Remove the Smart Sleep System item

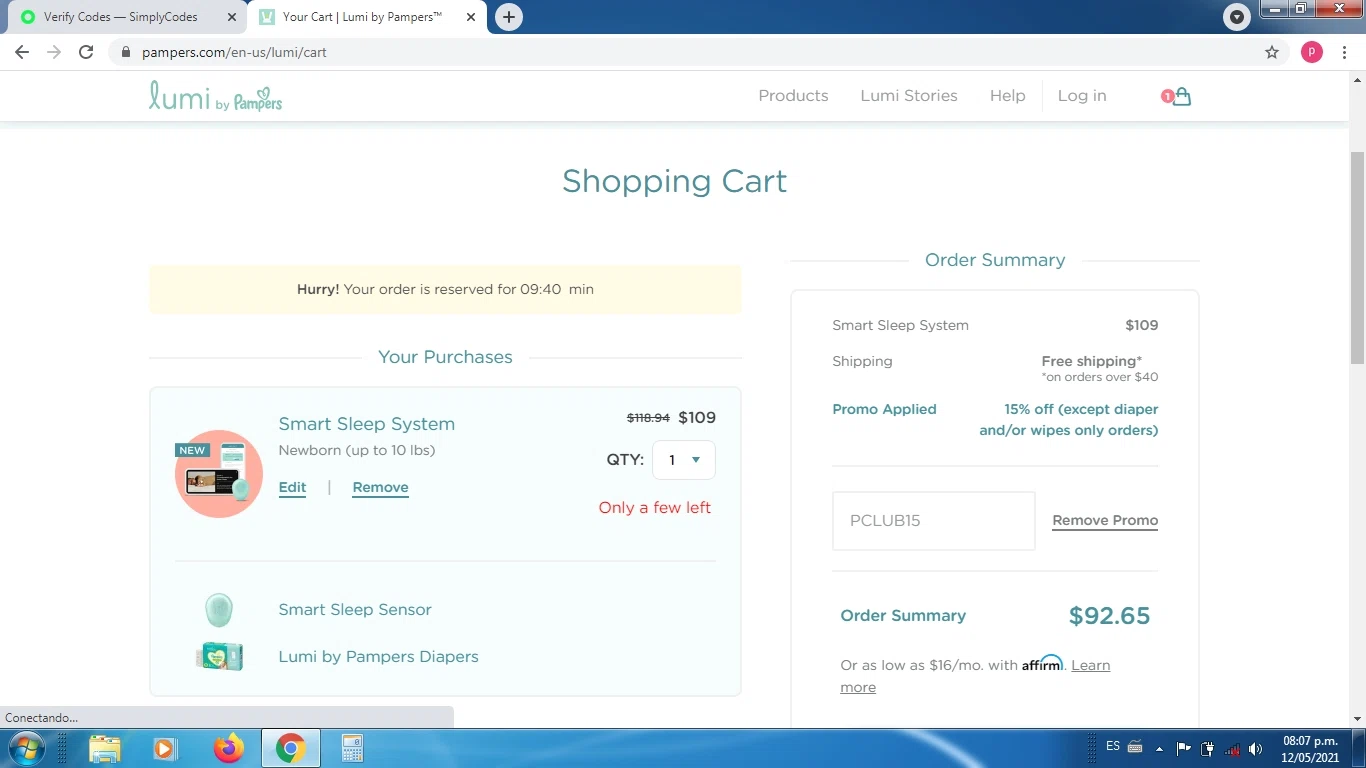click(x=380, y=488)
